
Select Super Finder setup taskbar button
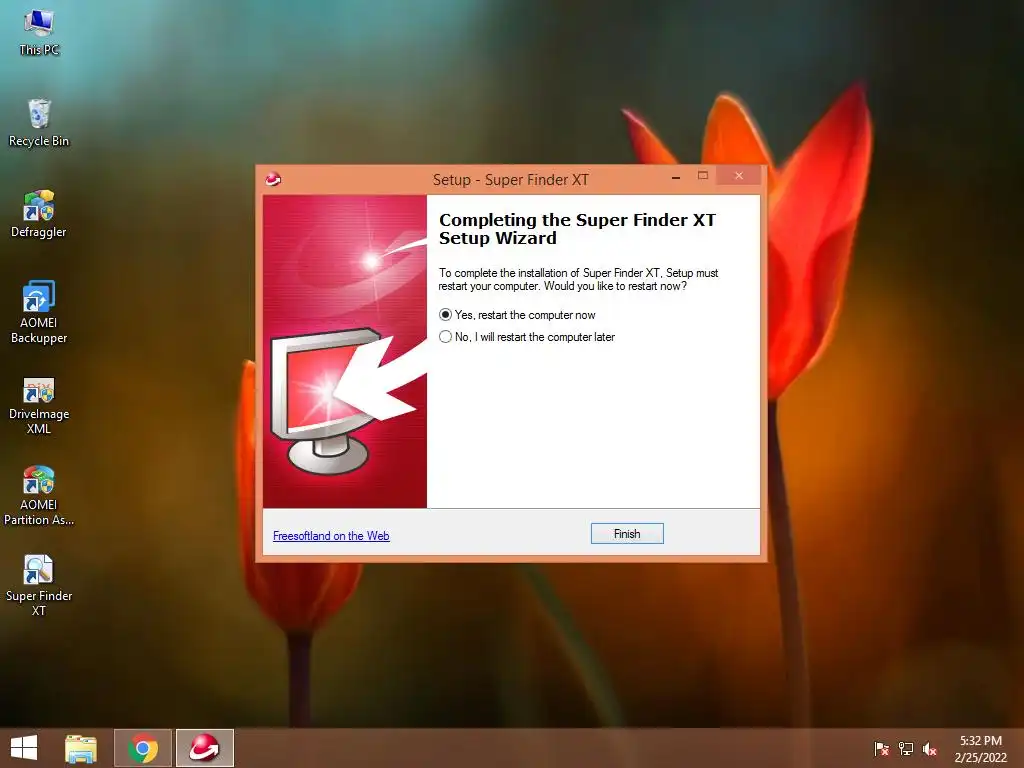tap(204, 748)
